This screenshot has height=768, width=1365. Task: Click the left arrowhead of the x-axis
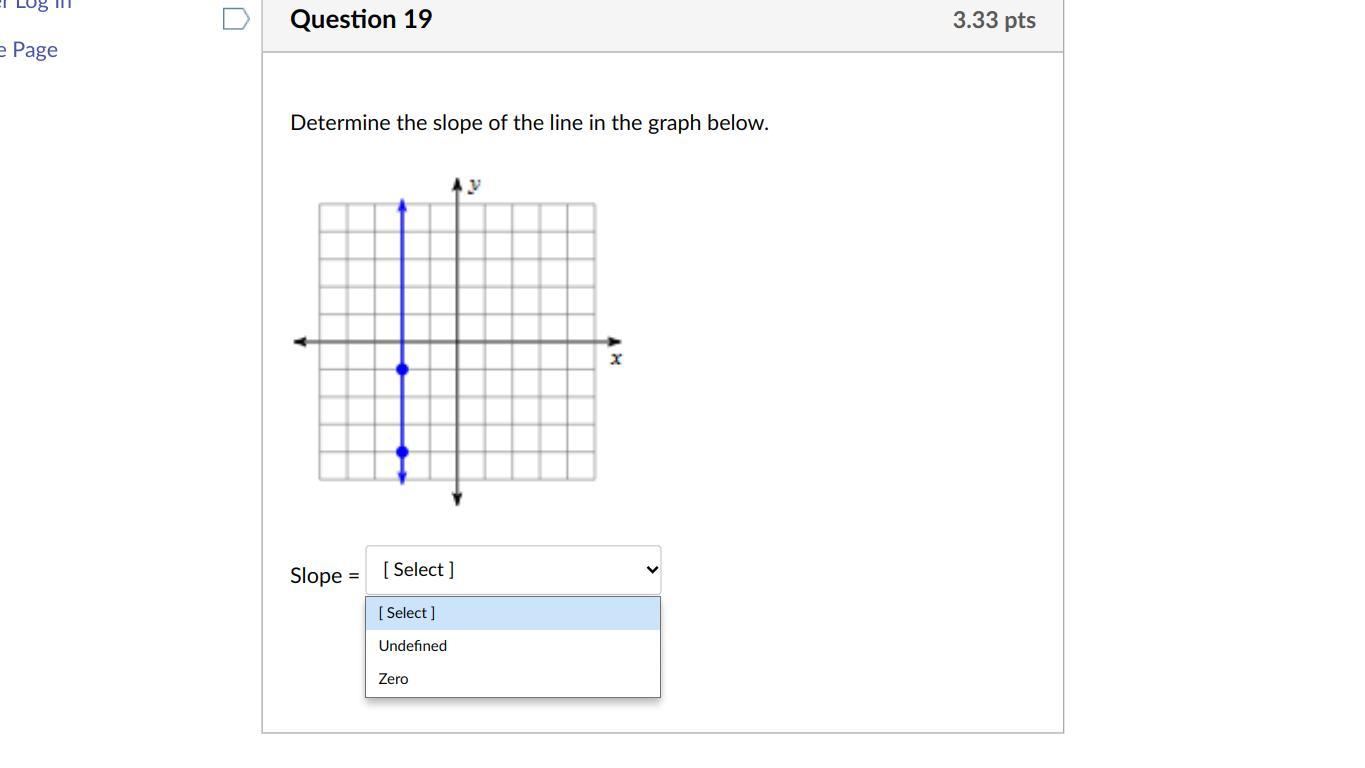300,342
